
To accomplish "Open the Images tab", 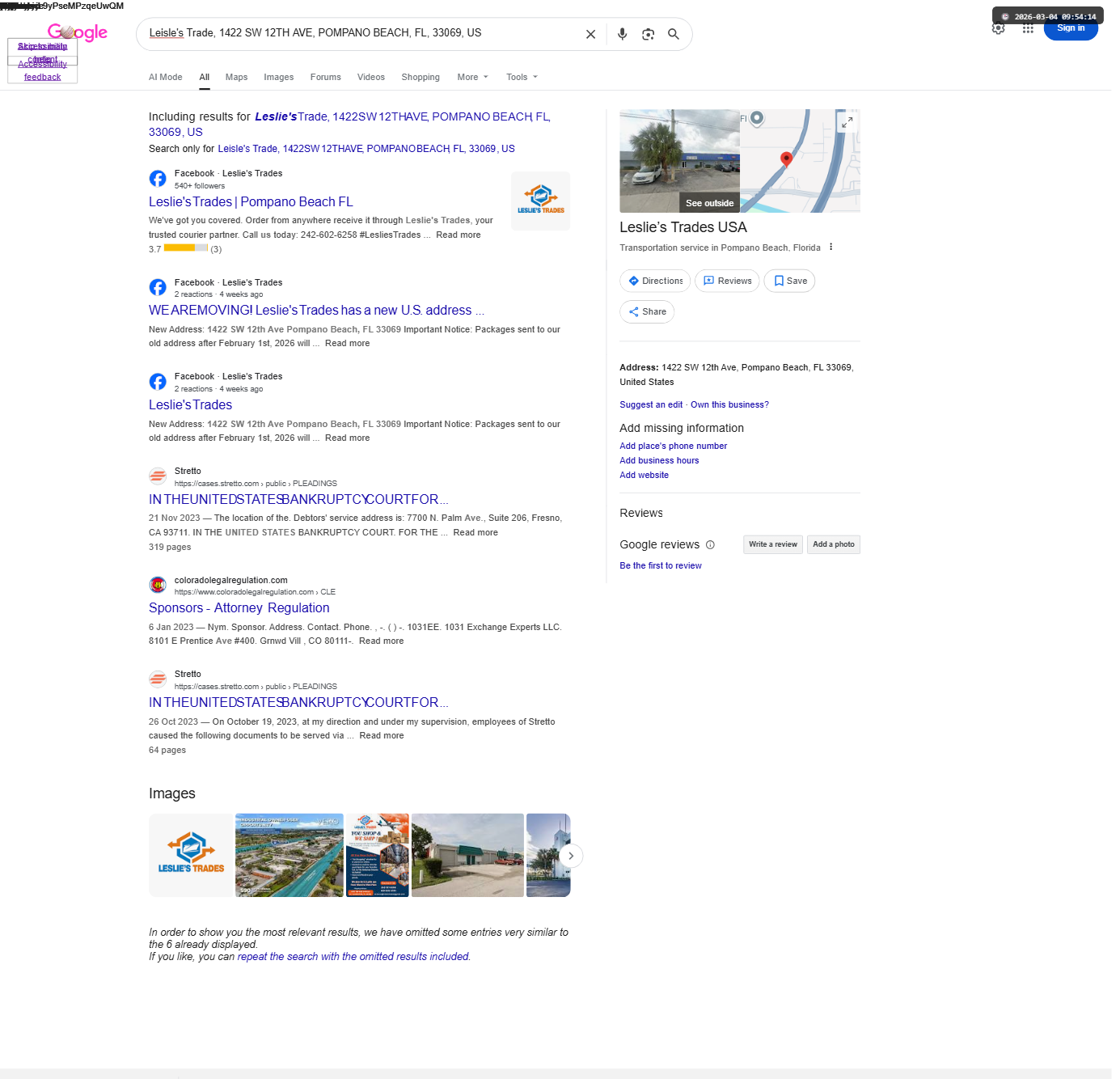I will coord(278,77).
